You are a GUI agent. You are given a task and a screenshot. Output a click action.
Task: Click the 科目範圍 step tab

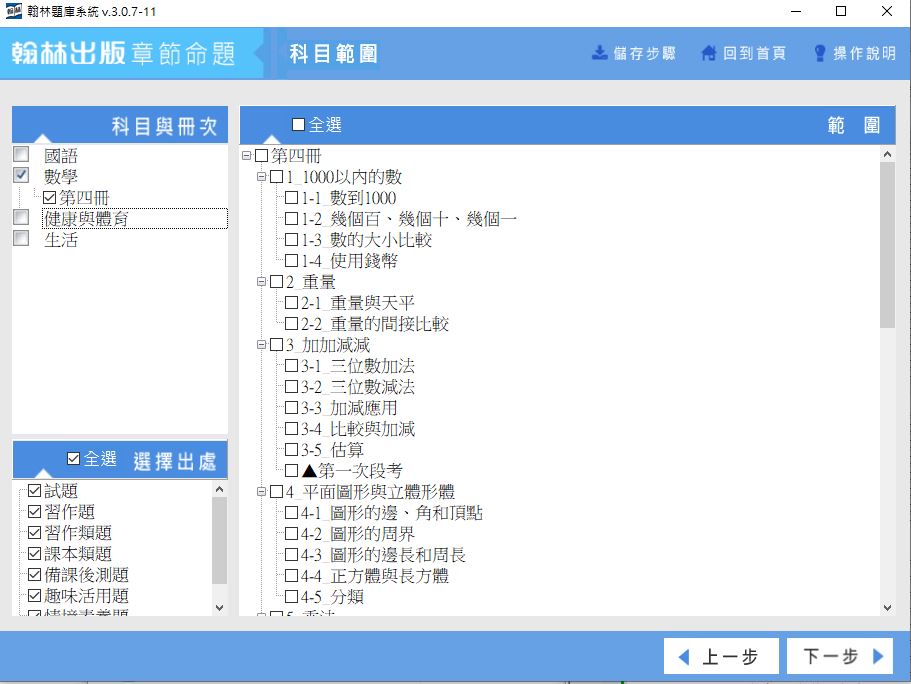coord(333,53)
